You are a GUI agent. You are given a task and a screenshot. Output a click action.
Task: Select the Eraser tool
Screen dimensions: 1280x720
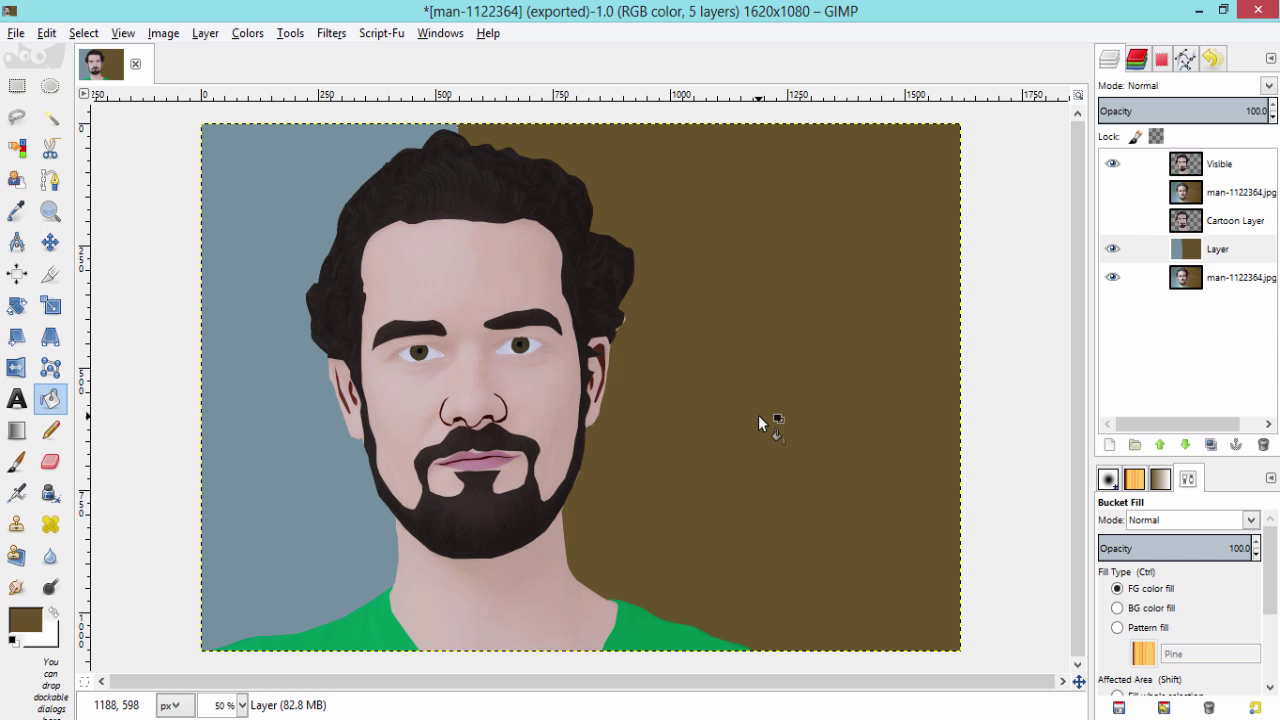pos(50,461)
